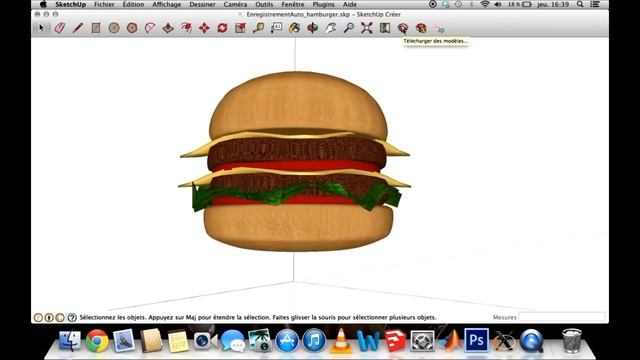Open the Fichier menu
The width and height of the screenshot is (640, 360).
tap(104, 4)
